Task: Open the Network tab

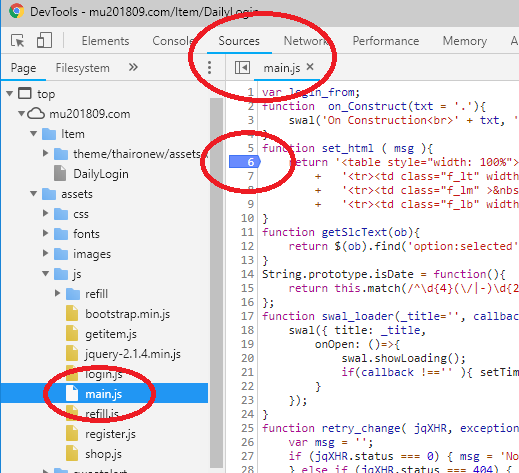Action: [x=306, y=41]
